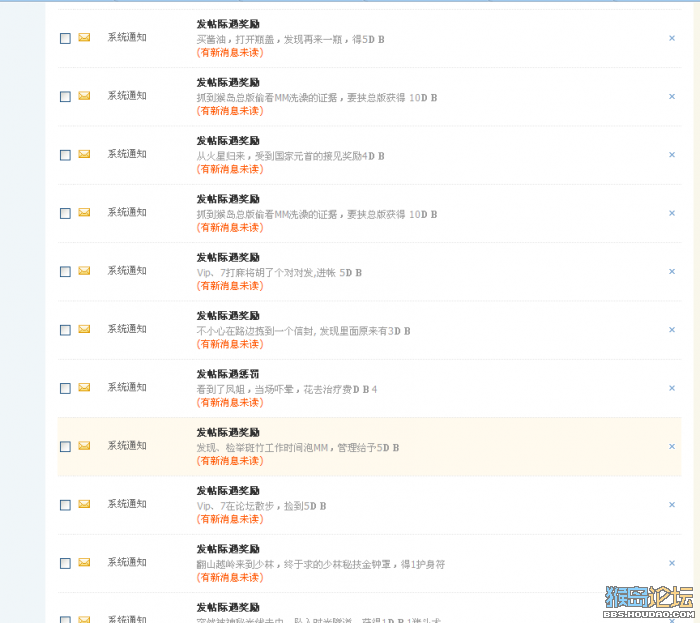Screen dimensions: 700x623
Task: Delete the soy sauce 5DB notification
Action: pos(672,38)
